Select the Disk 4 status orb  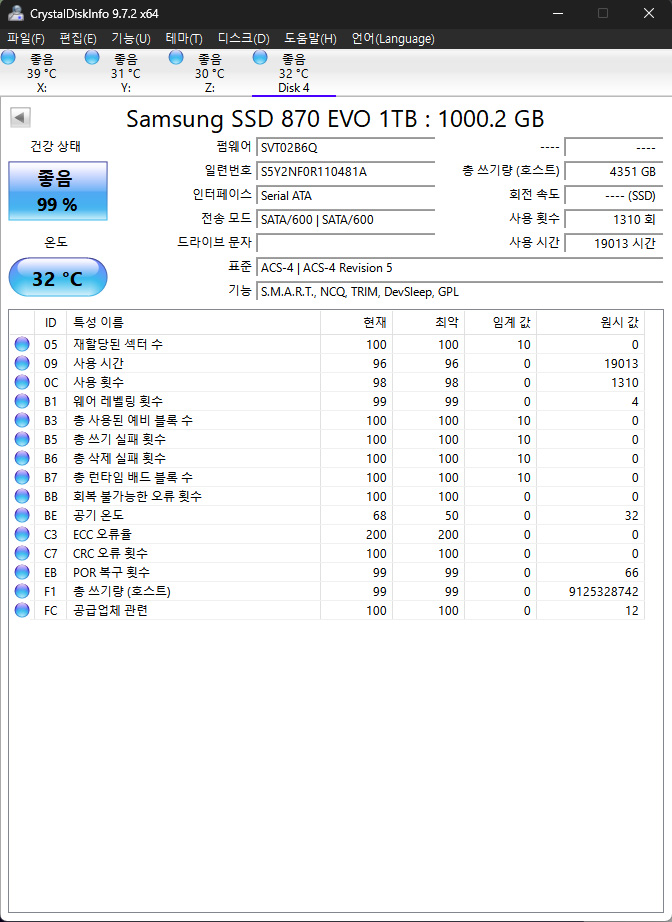(x=260, y=57)
